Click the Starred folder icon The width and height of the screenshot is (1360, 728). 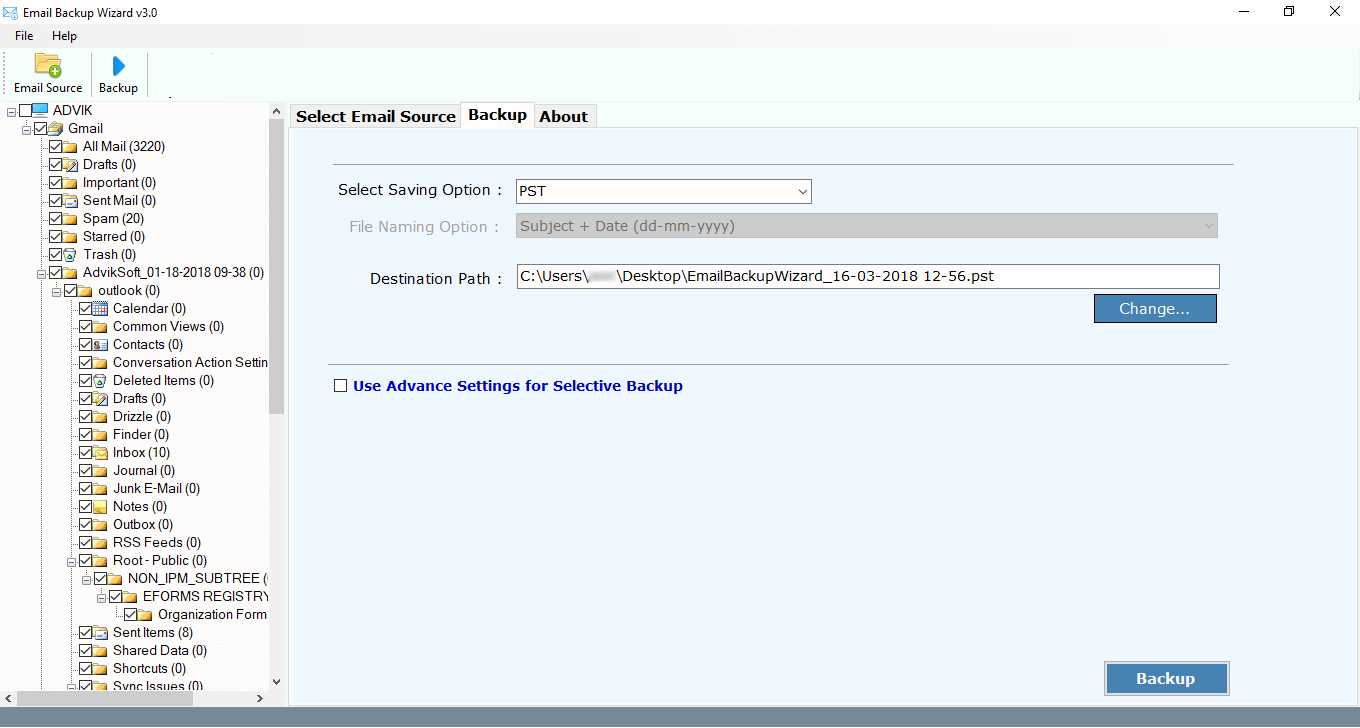[70, 236]
